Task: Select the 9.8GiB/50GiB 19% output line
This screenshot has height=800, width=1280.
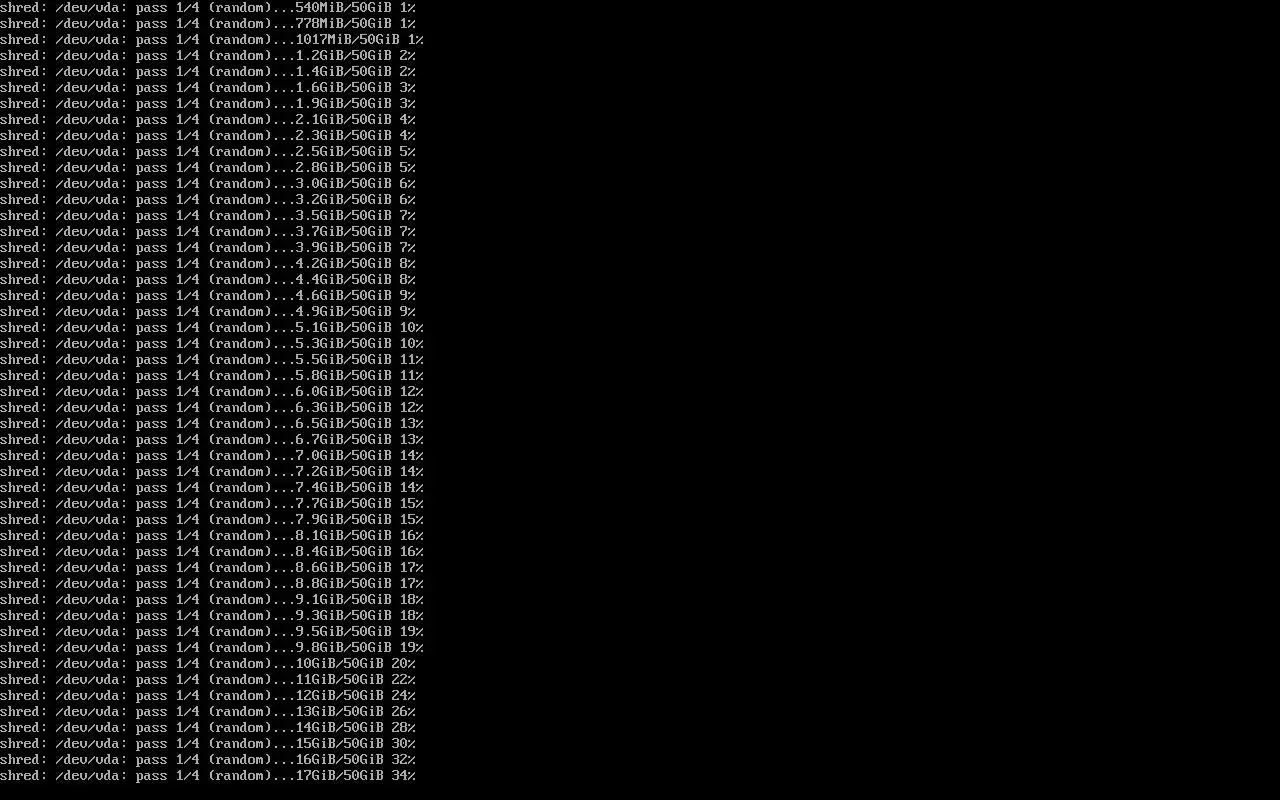Action: point(212,647)
